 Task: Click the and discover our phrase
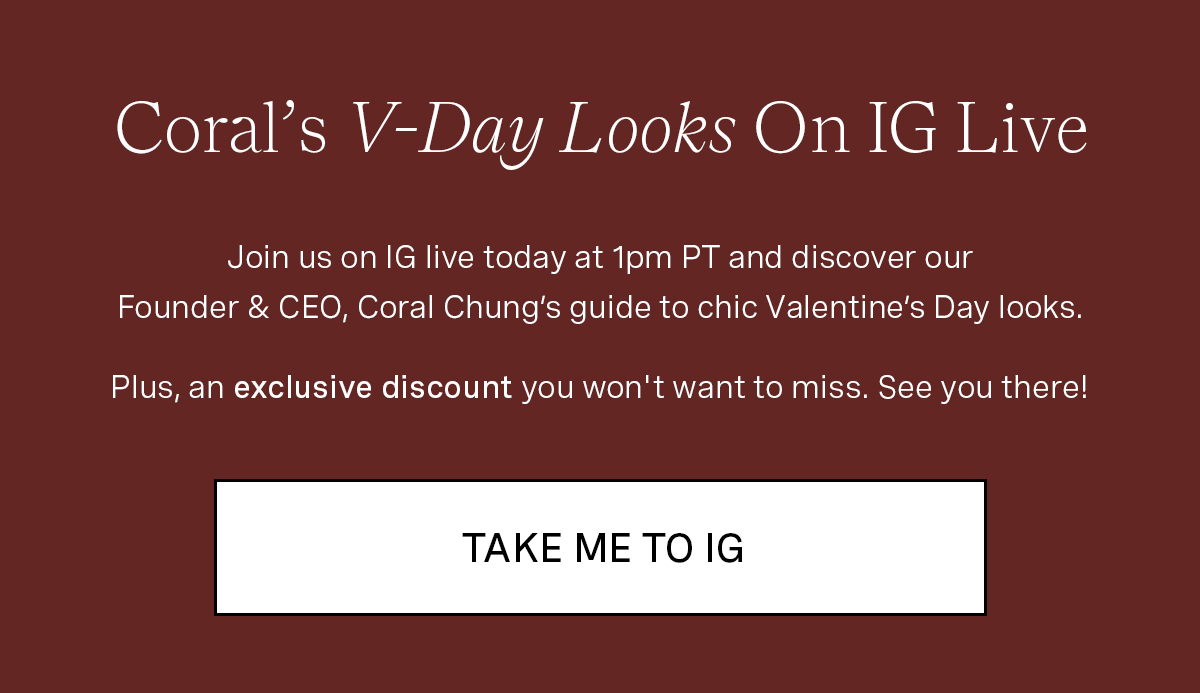coord(851,258)
